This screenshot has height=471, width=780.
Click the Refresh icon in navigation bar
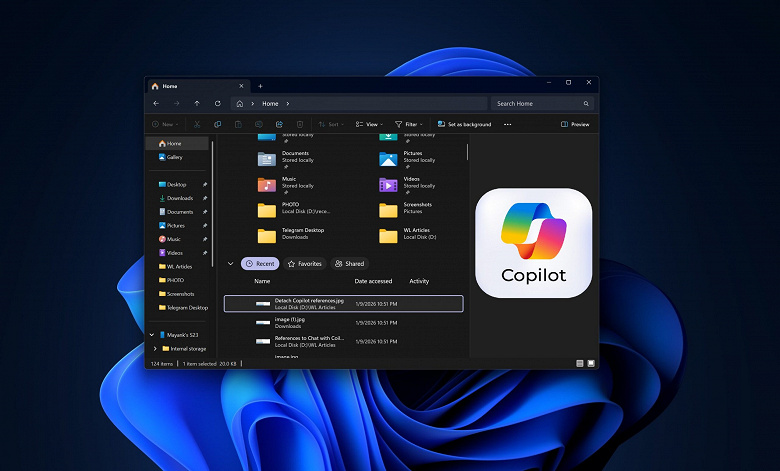tap(217, 103)
